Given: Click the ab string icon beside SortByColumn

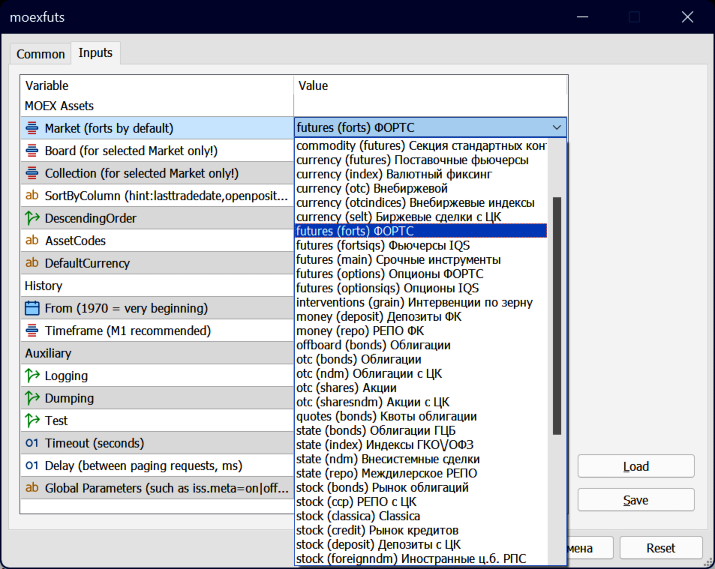Looking at the screenshot, I should pyautogui.click(x=32, y=196).
